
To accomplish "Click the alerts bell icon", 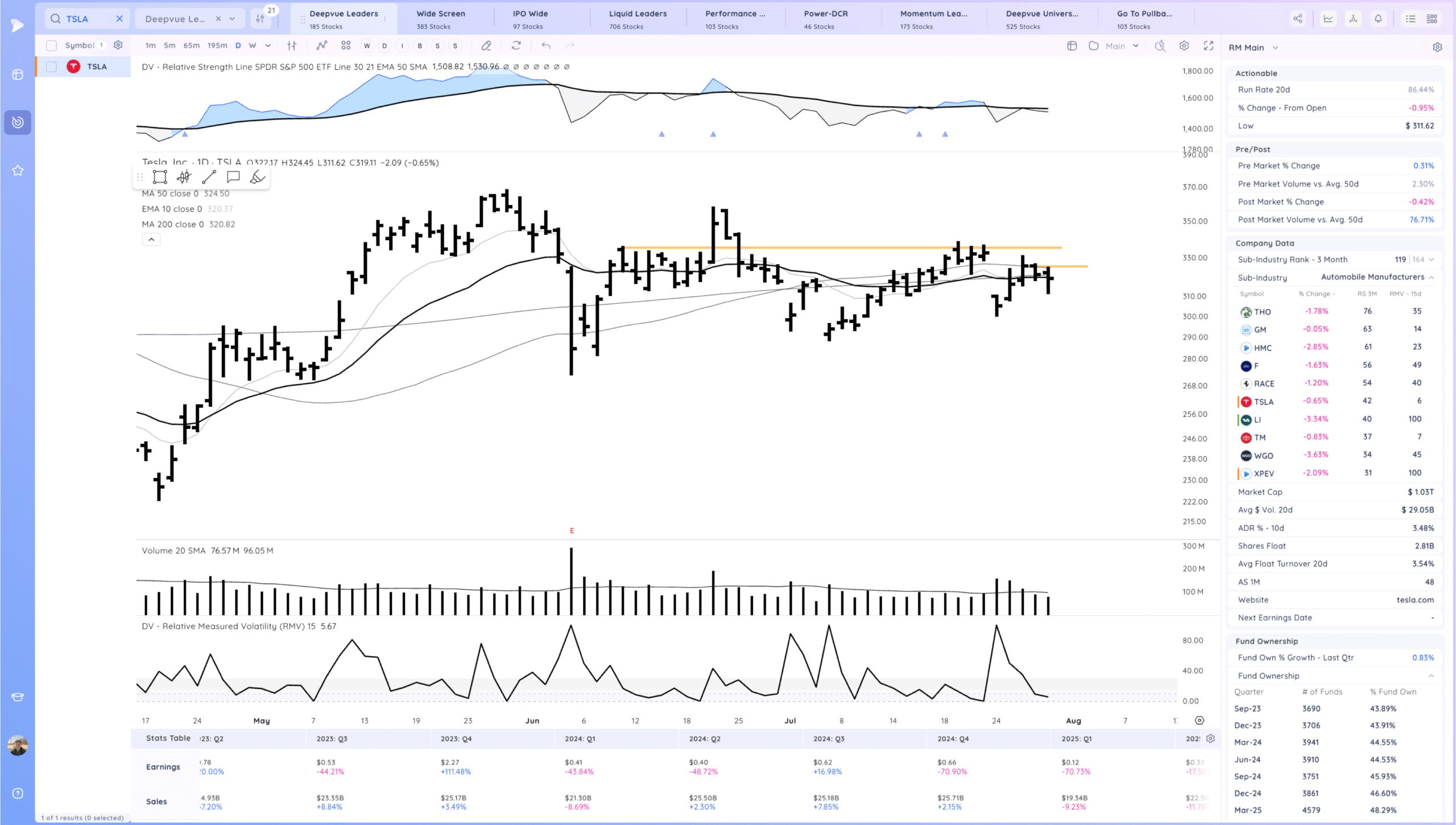I will pos(1378,19).
